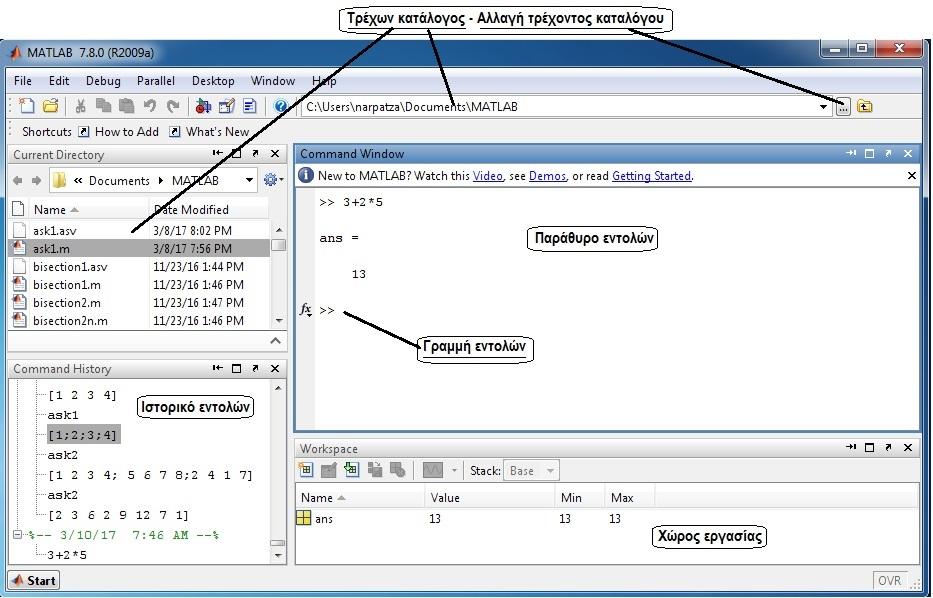This screenshot has height=598, width=933.
Task: Select the bisection2n.m file
Action: point(140,320)
